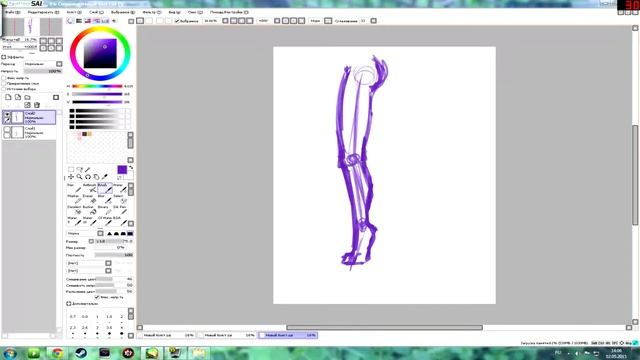Open Steam from the Windows taskbar
The image size is (640, 360).
click(x=81, y=353)
